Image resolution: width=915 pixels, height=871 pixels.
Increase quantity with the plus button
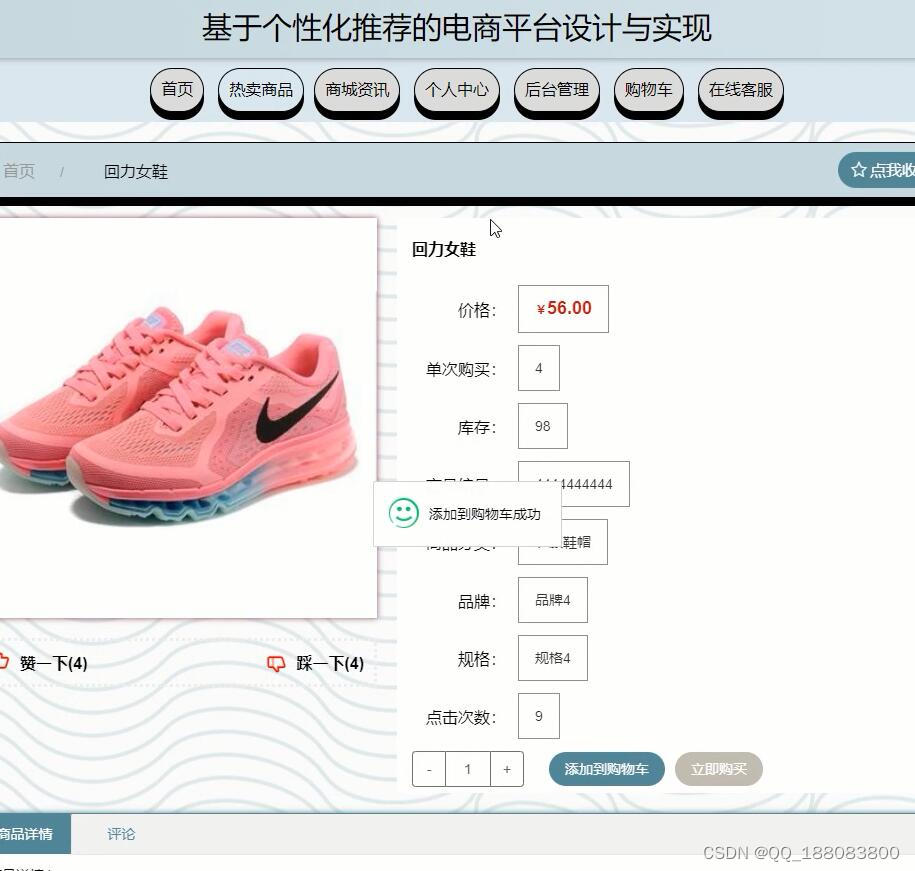point(507,769)
